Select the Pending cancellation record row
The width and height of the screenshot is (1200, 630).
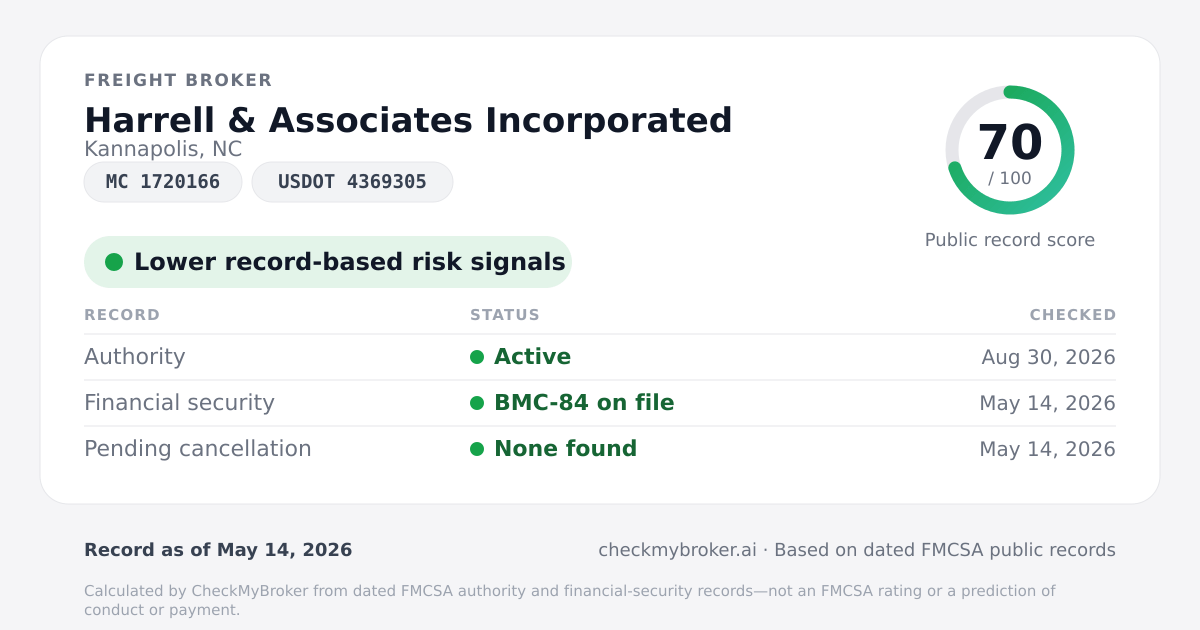pos(600,449)
